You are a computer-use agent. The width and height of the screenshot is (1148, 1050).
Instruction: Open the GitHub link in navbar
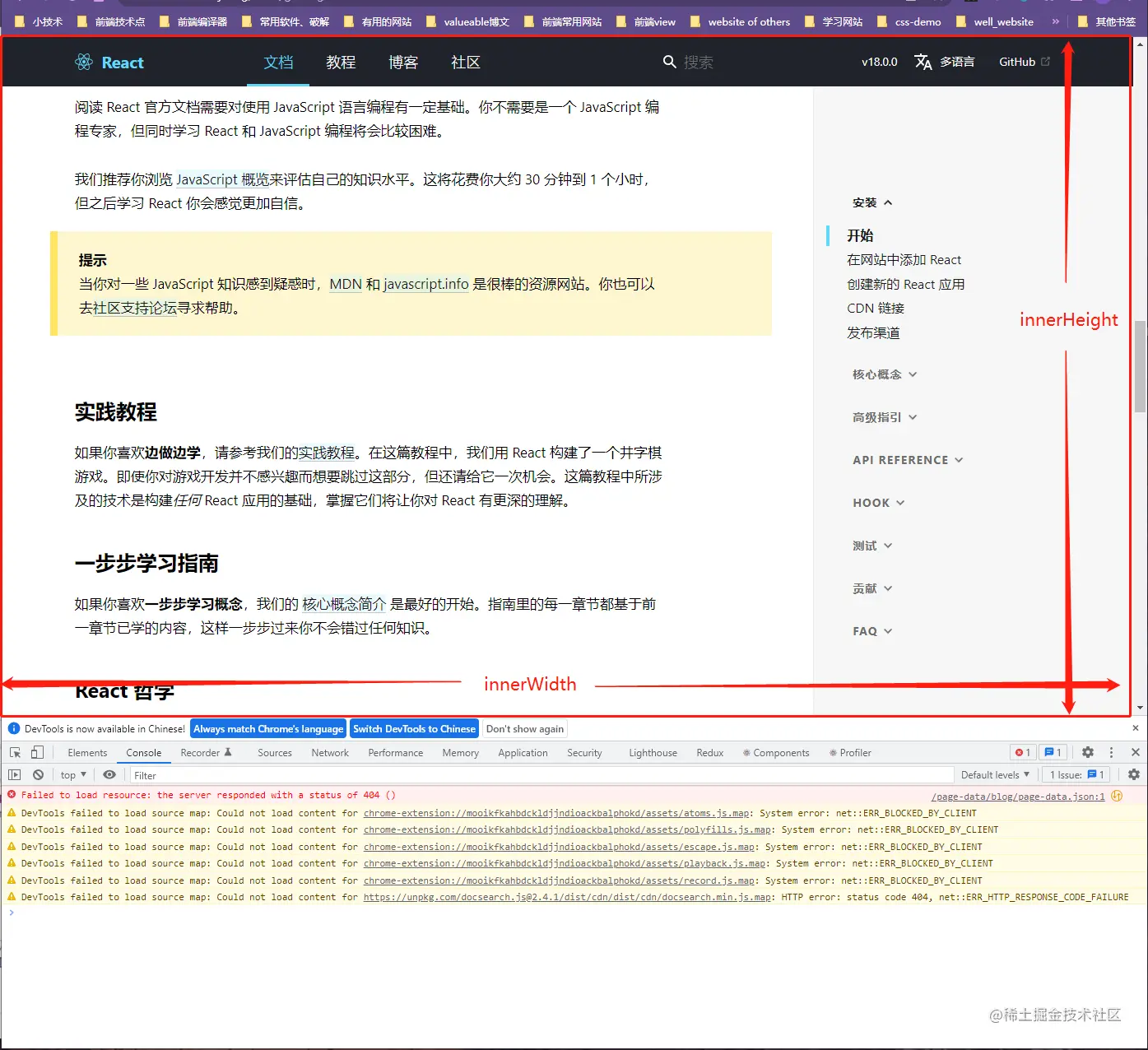click(x=1025, y=62)
